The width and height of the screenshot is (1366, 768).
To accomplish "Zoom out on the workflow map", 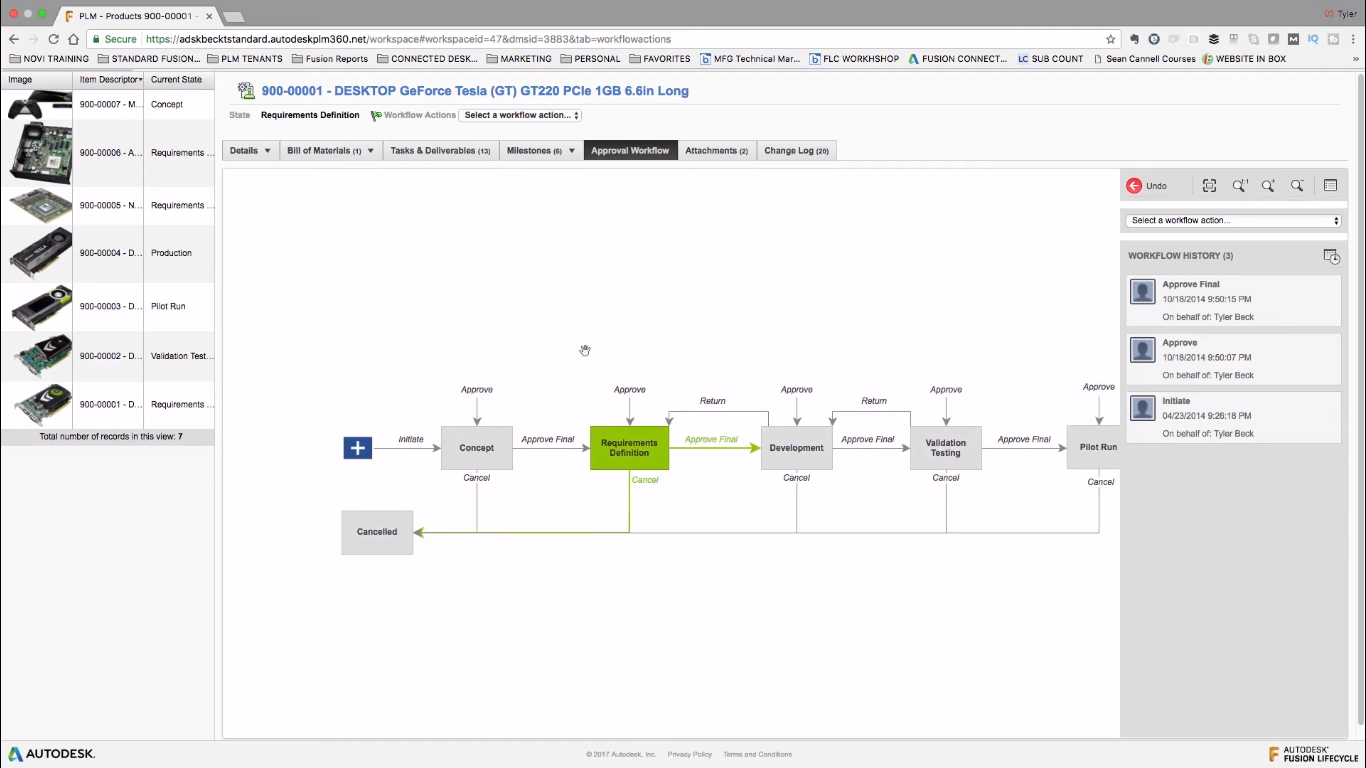I will click(x=1297, y=186).
